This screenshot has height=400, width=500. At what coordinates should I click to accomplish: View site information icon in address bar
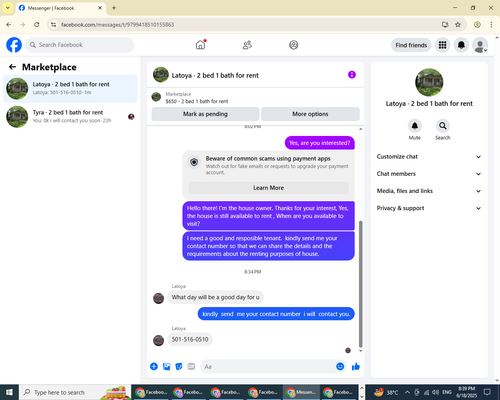tap(53, 25)
